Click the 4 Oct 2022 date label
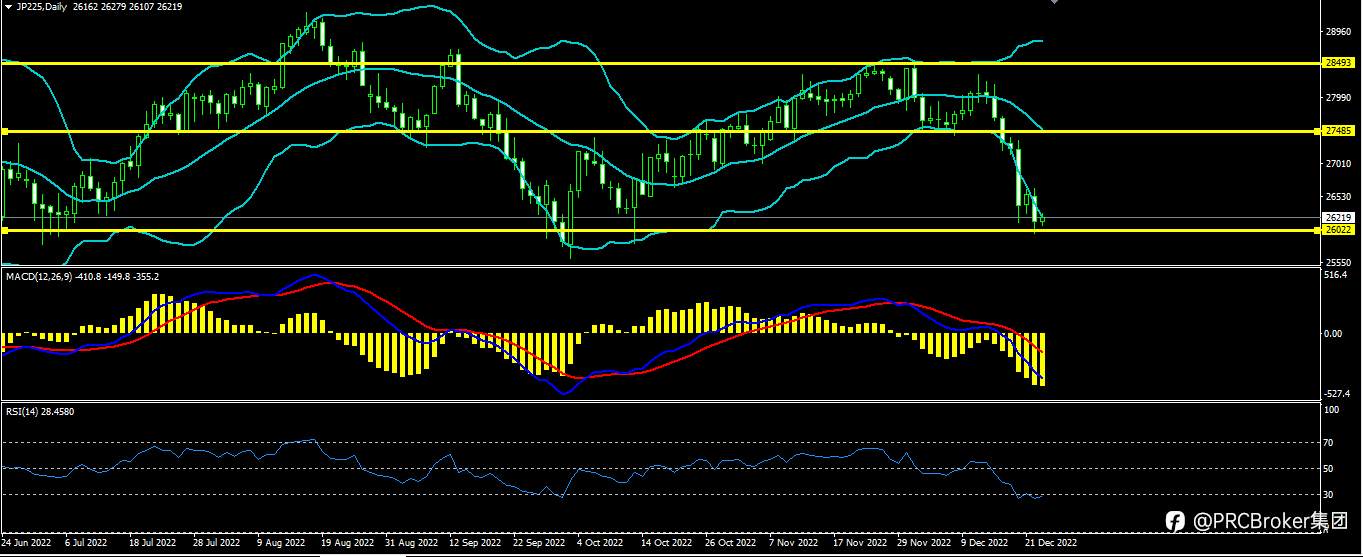 pos(601,543)
